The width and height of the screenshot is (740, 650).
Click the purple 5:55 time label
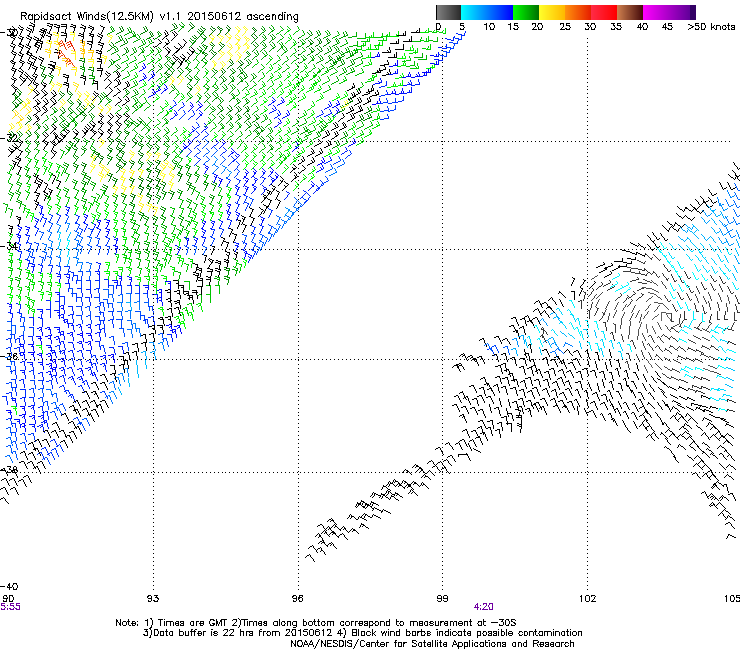pyautogui.click(x=10, y=607)
